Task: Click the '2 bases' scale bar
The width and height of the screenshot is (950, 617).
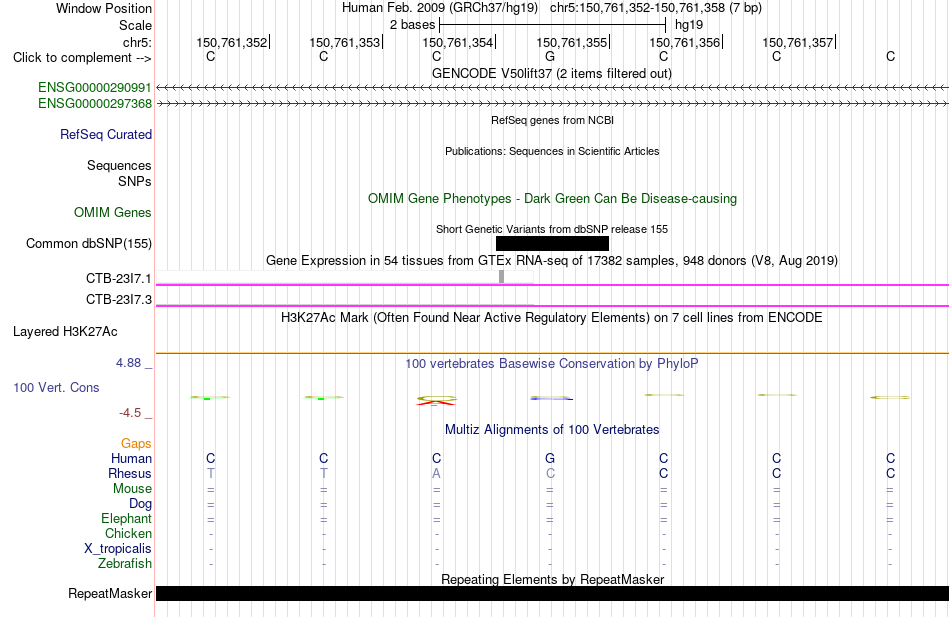Action: click(x=553, y=25)
